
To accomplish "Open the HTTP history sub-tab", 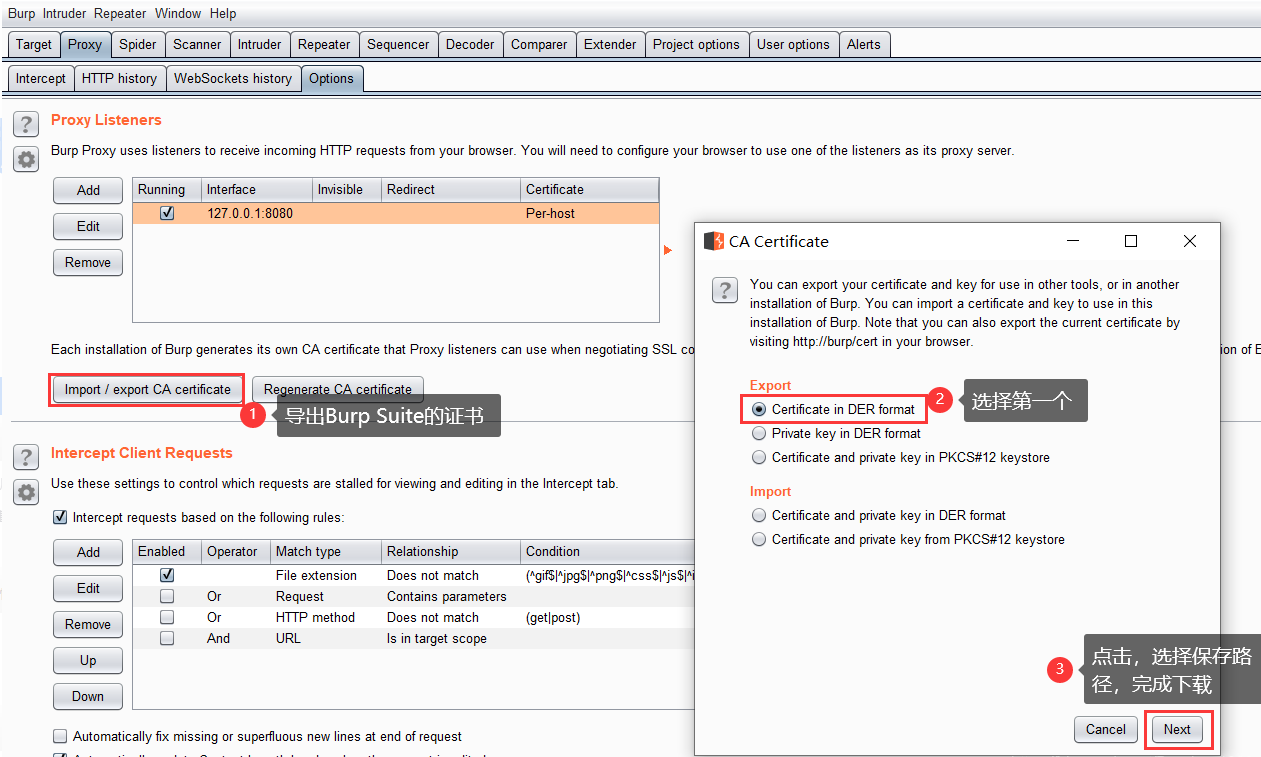I will click(x=119, y=78).
